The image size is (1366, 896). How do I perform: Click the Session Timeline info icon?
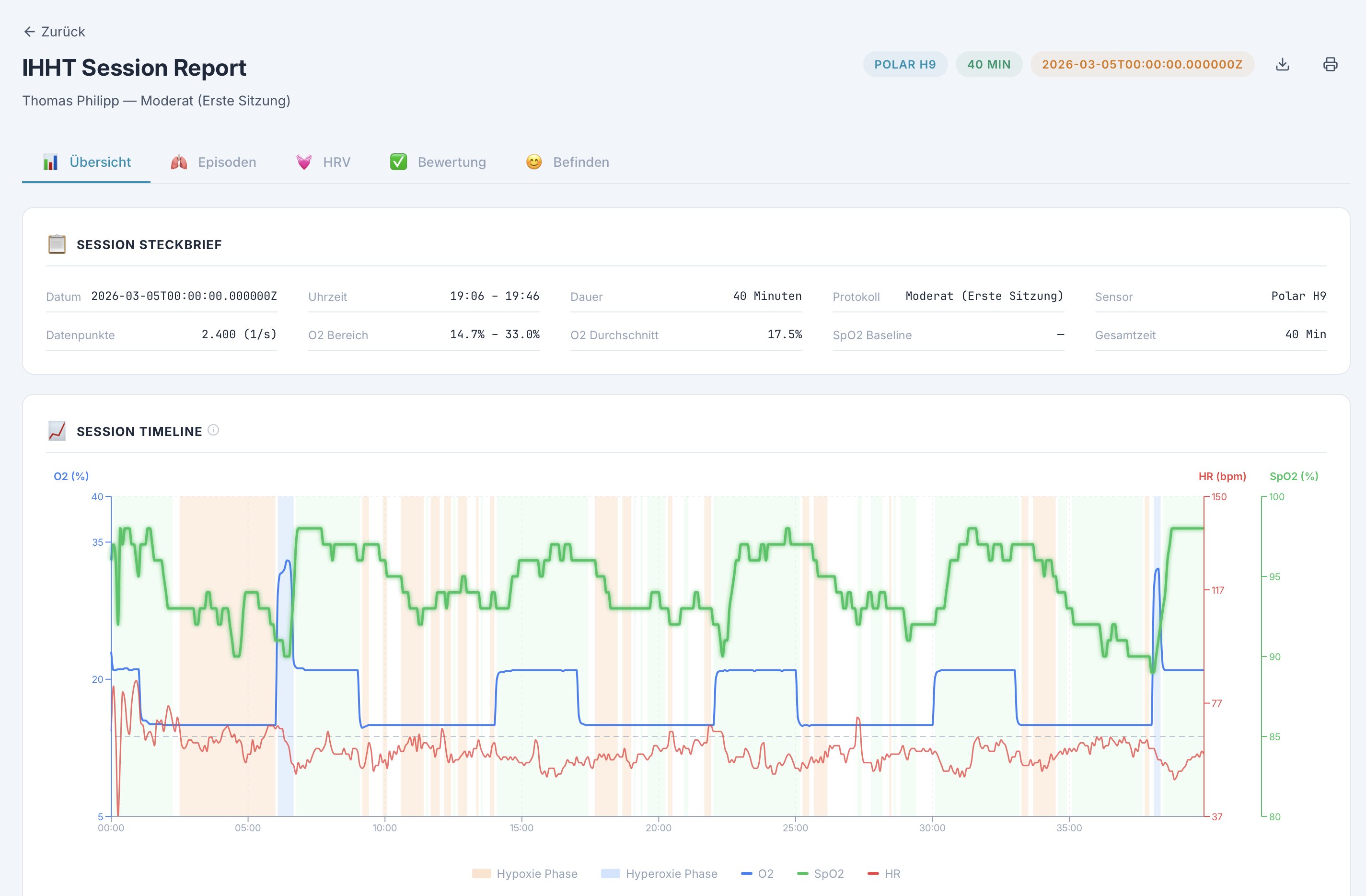[x=213, y=430]
